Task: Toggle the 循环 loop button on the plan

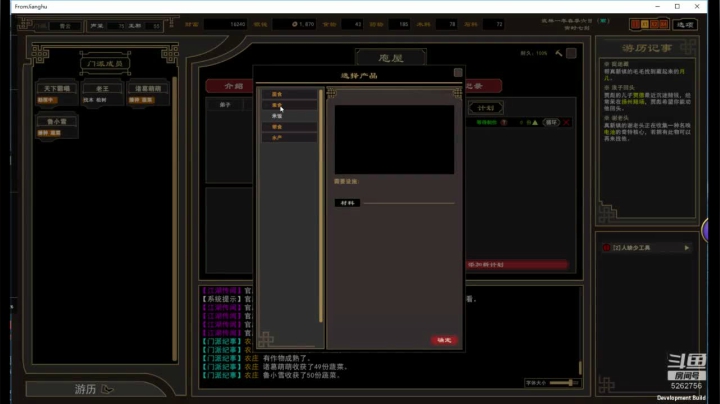Action: tap(551, 123)
